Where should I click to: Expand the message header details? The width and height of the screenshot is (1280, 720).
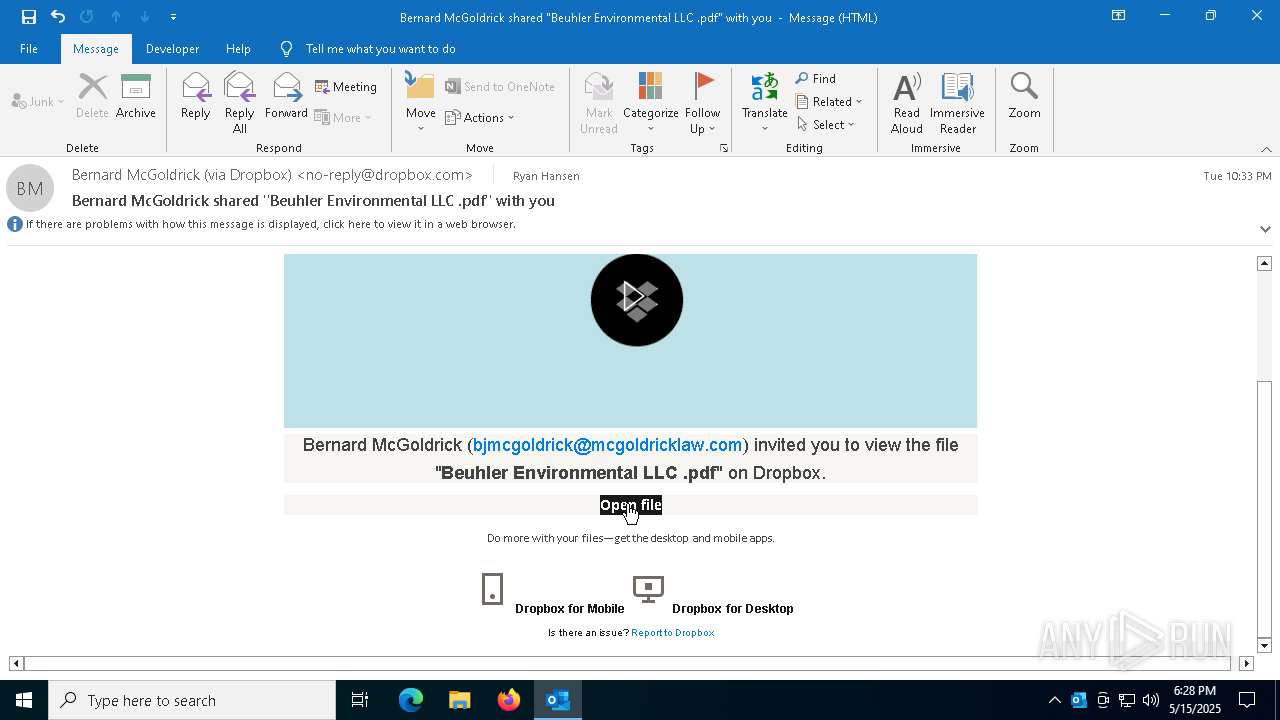point(1265,229)
